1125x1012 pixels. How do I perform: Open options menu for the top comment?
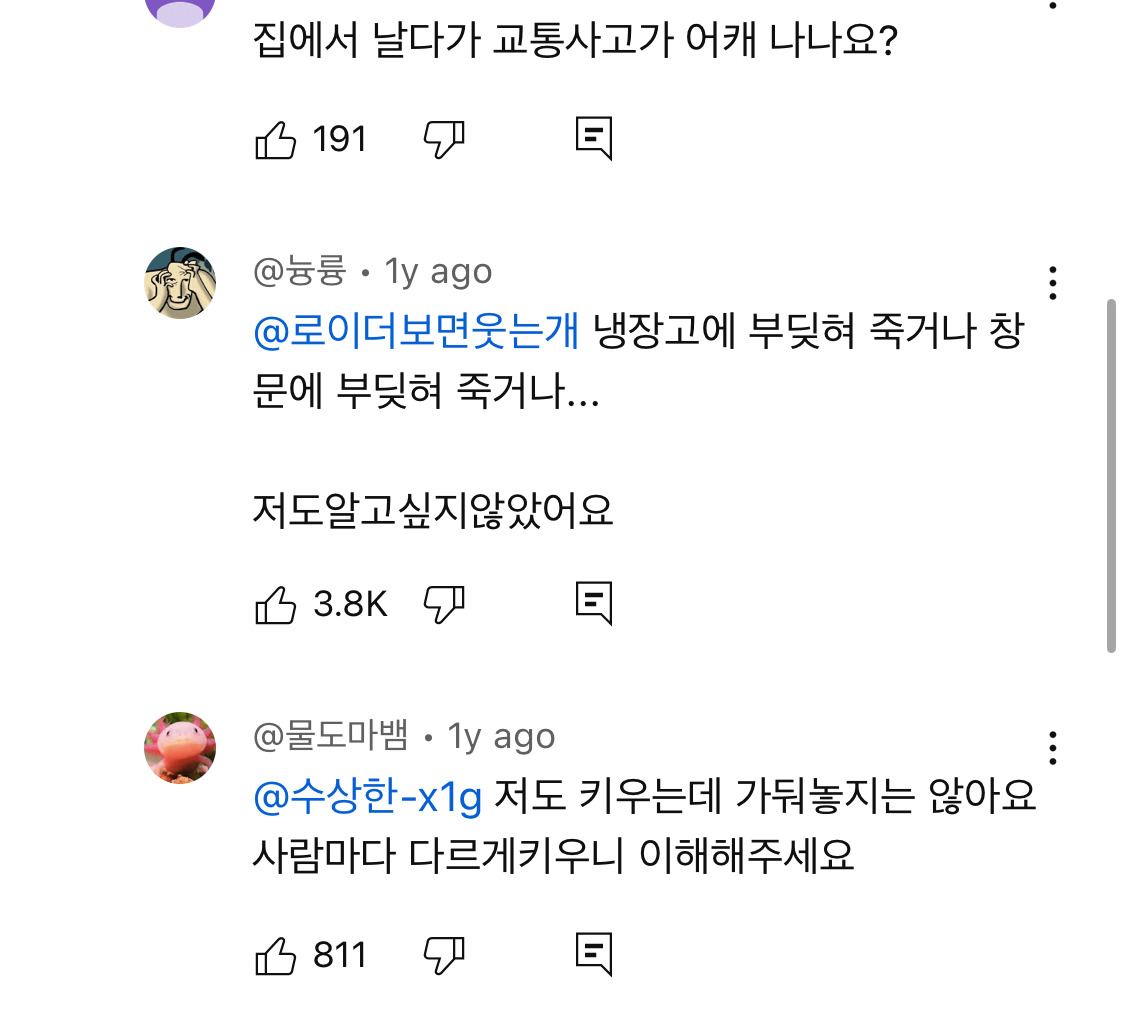[1052, 6]
